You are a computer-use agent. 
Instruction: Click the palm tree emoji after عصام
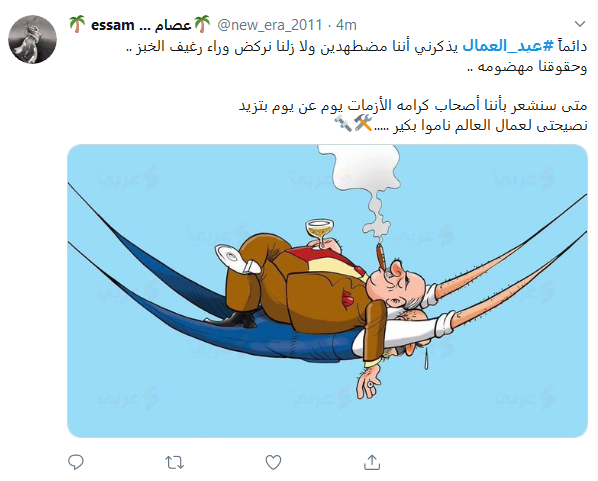[x=202, y=24]
